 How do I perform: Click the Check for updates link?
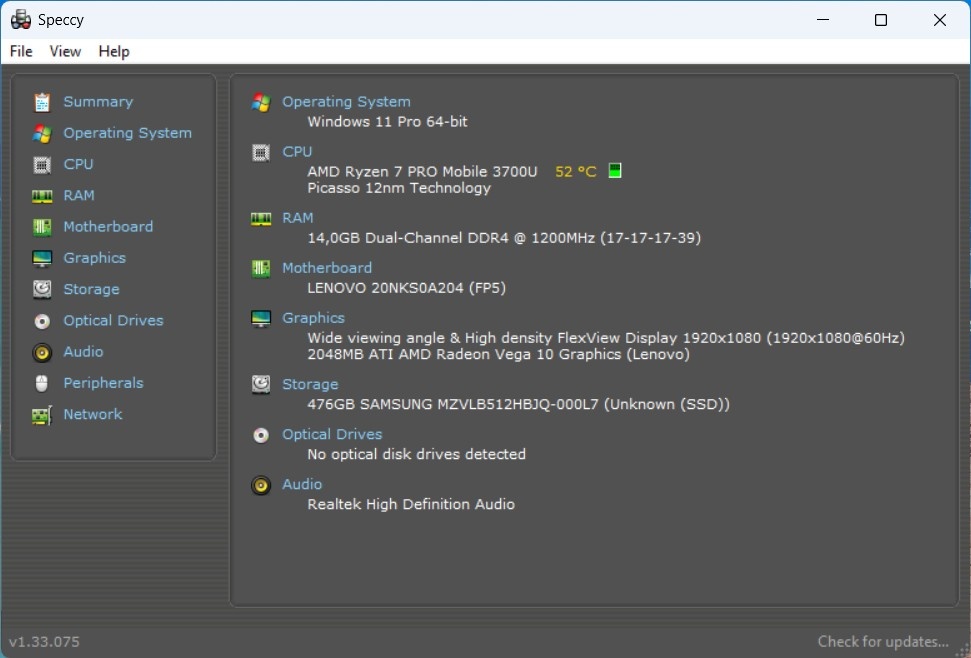(883, 641)
